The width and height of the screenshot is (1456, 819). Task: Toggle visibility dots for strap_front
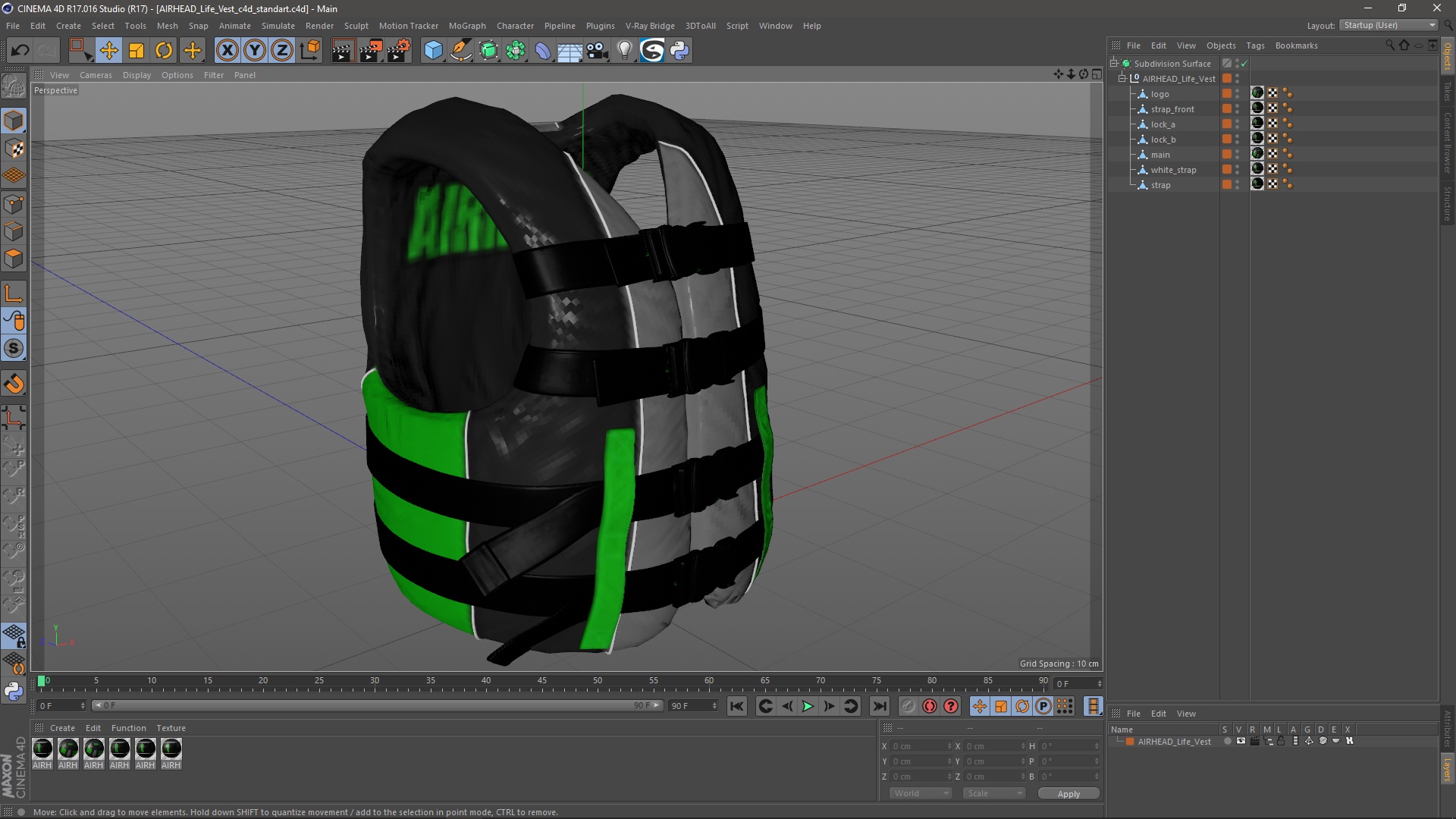click(1237, 108)
